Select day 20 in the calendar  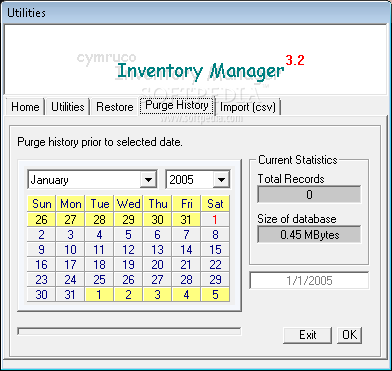[x=157, y=265]
